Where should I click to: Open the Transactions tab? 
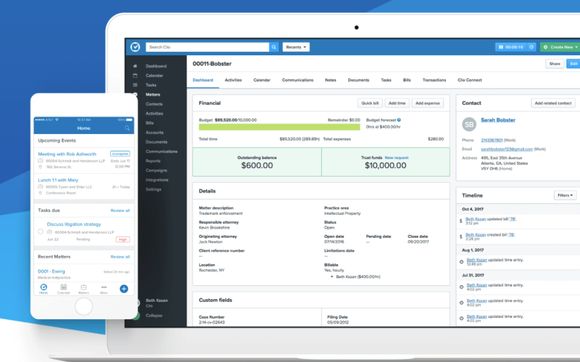pyautogui.click(x=434, y=80)
